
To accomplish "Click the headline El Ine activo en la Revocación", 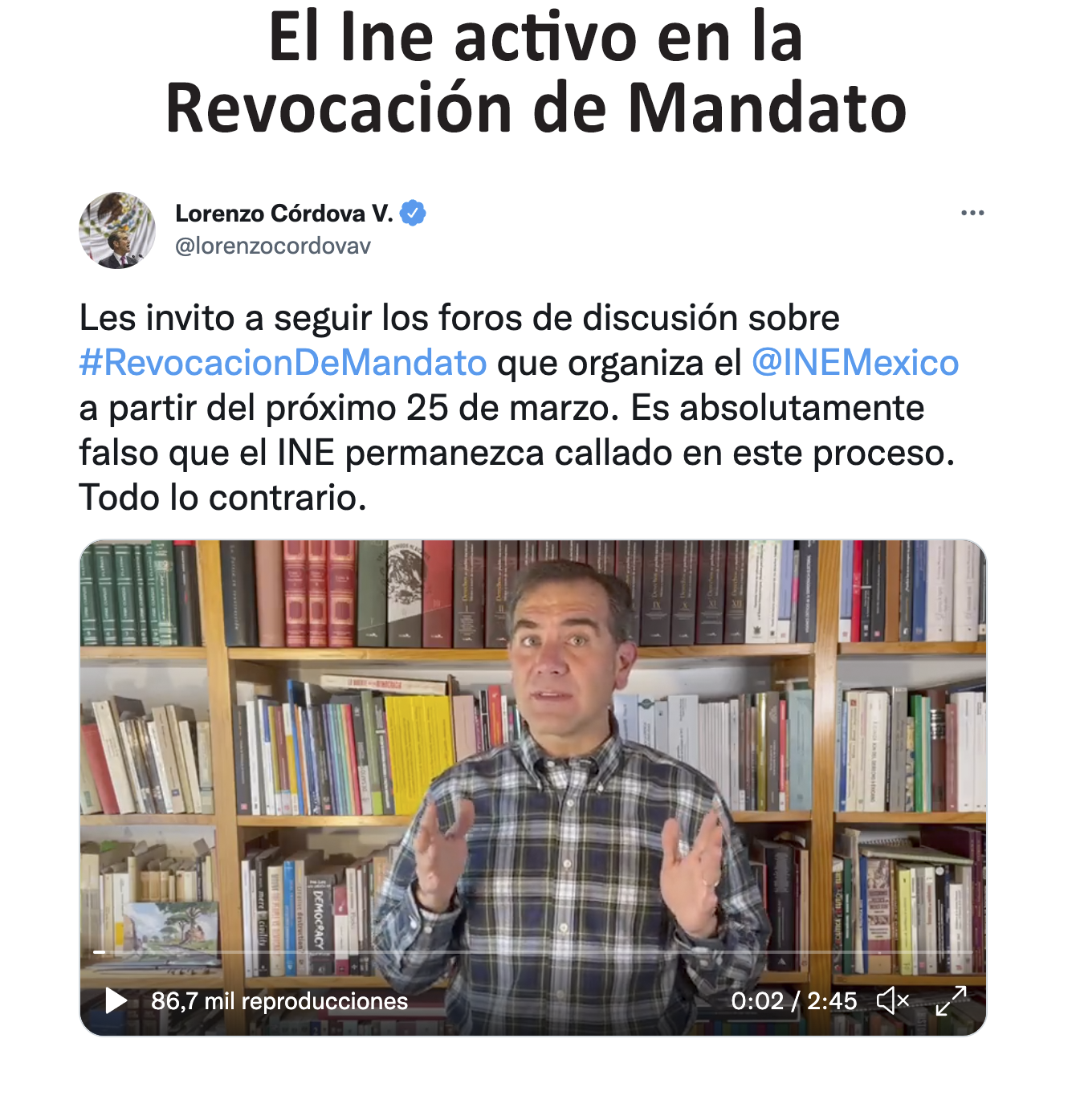I will pos(536,72).
